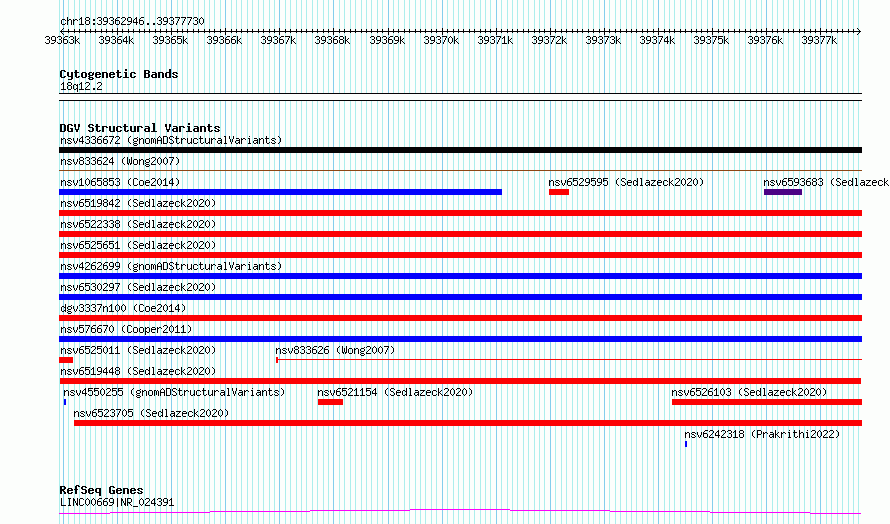The width and height of the screenshot is (890, 524).
Task: Select the 18q12.2 band label
Action: pyautogui.click(x=81, y=86)
